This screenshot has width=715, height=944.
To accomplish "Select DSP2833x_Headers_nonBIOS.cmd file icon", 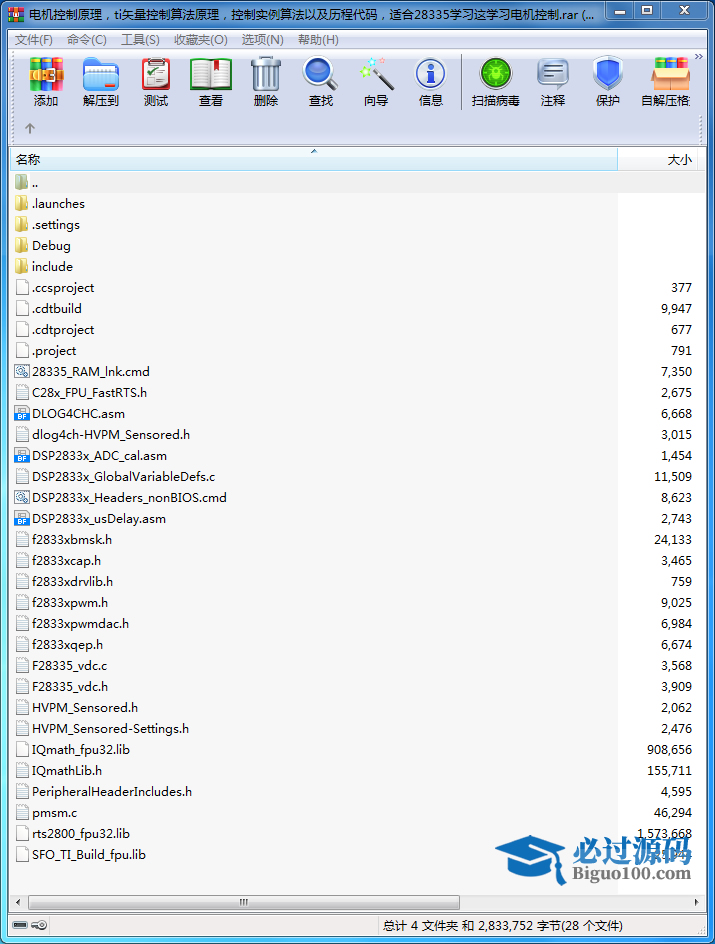I will click(x=22, y=497).
